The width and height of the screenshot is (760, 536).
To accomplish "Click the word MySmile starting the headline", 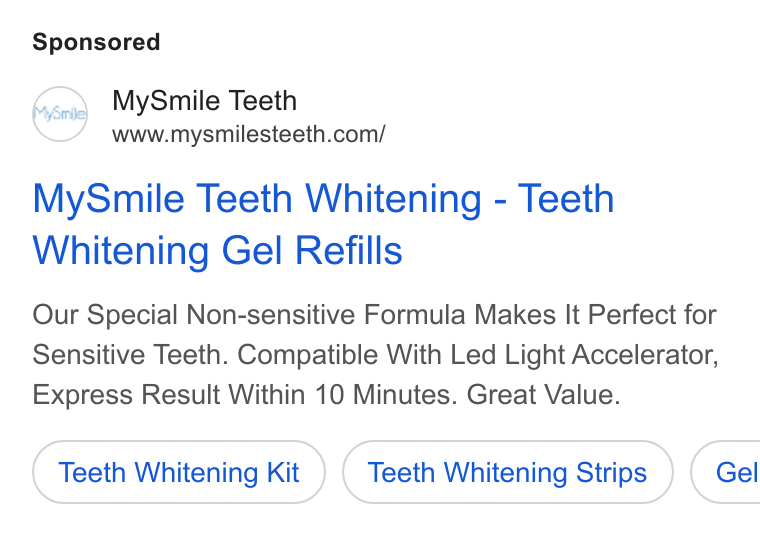I will (109, 199).
